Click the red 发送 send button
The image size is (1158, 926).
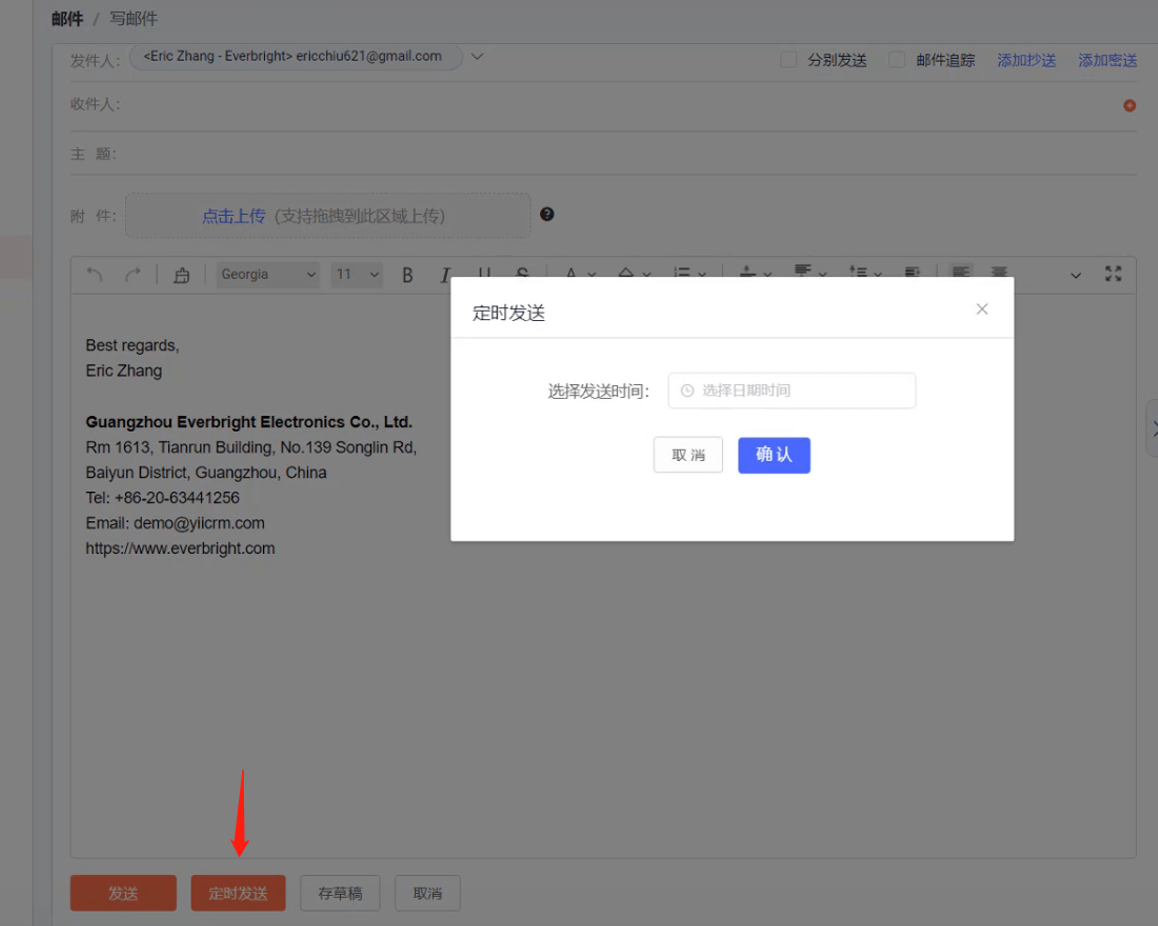point(123,893)
